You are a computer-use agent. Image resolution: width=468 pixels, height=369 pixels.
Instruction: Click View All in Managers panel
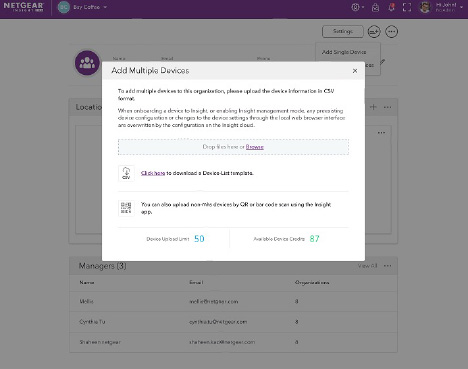367,266
